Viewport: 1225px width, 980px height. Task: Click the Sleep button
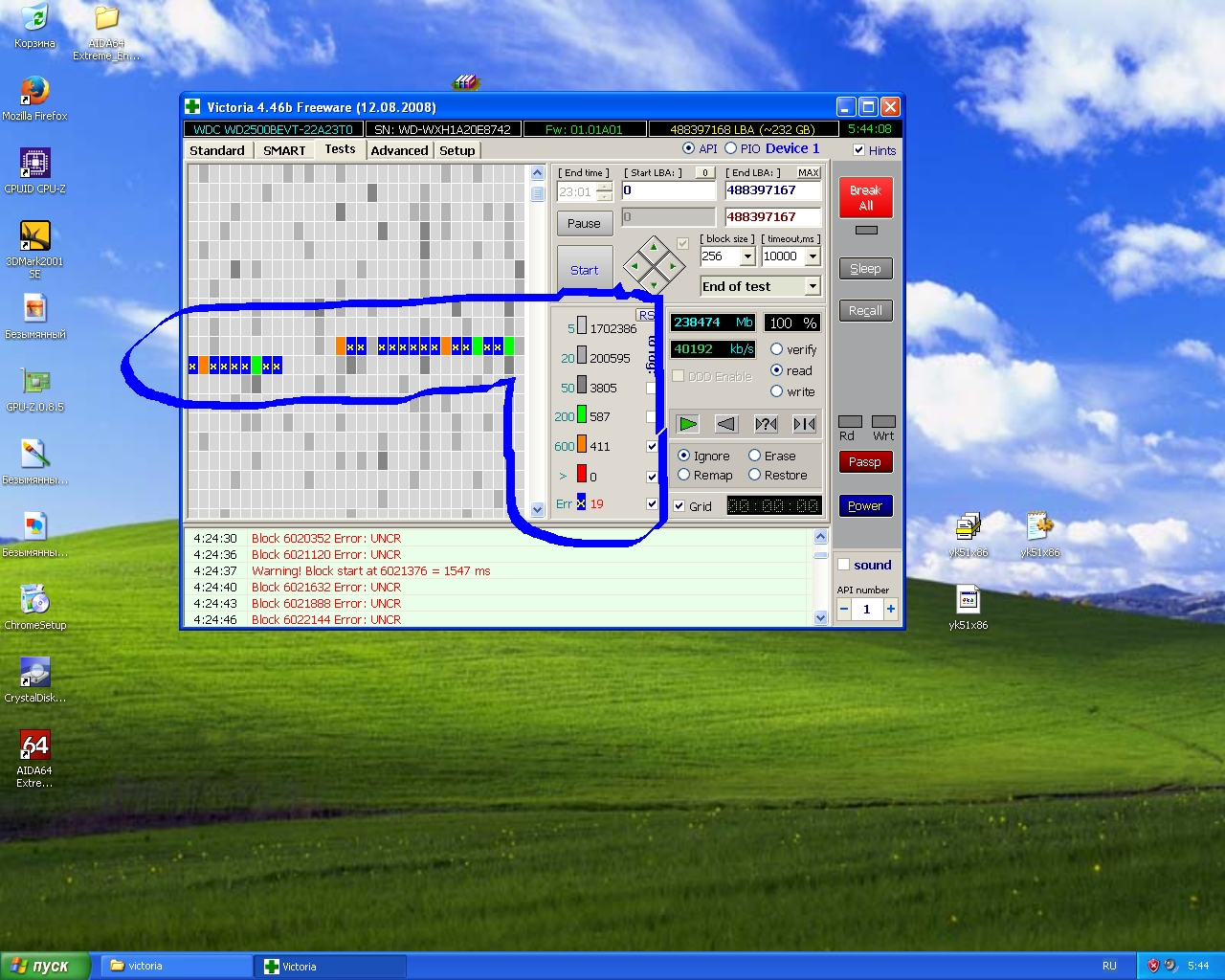coord(865,269)
